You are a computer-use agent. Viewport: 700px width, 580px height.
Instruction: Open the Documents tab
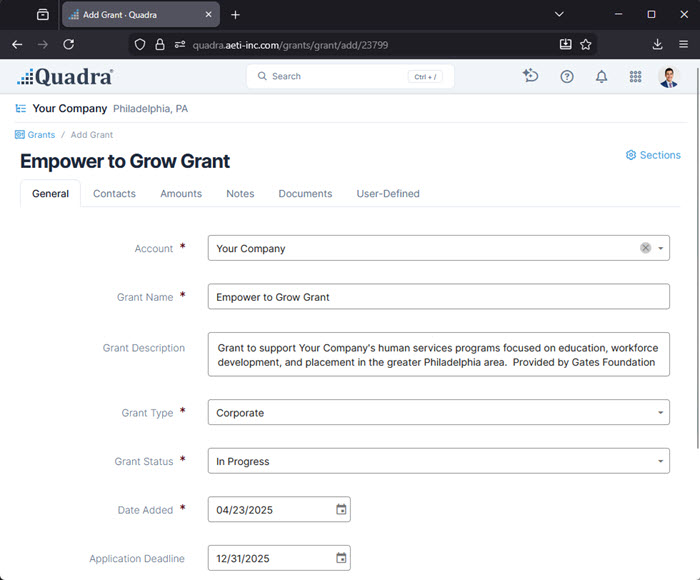pos(305,194)
